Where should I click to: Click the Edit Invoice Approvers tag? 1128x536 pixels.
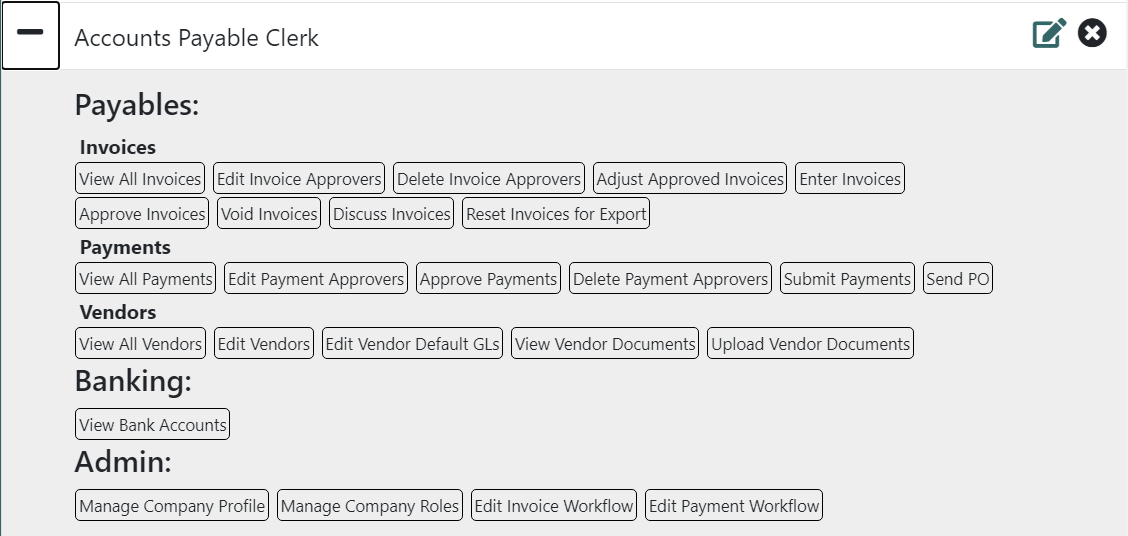(x=299, y=178)
